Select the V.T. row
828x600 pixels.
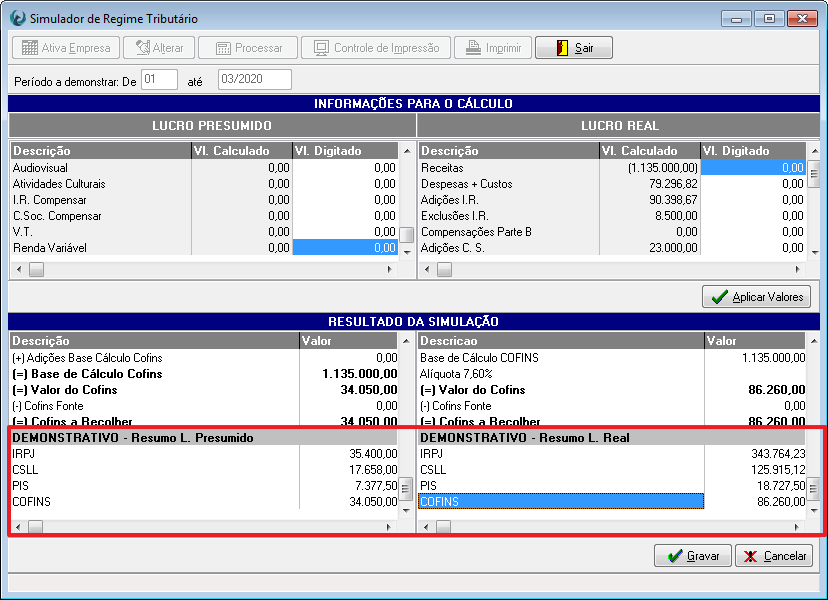(x=204, y=231)
